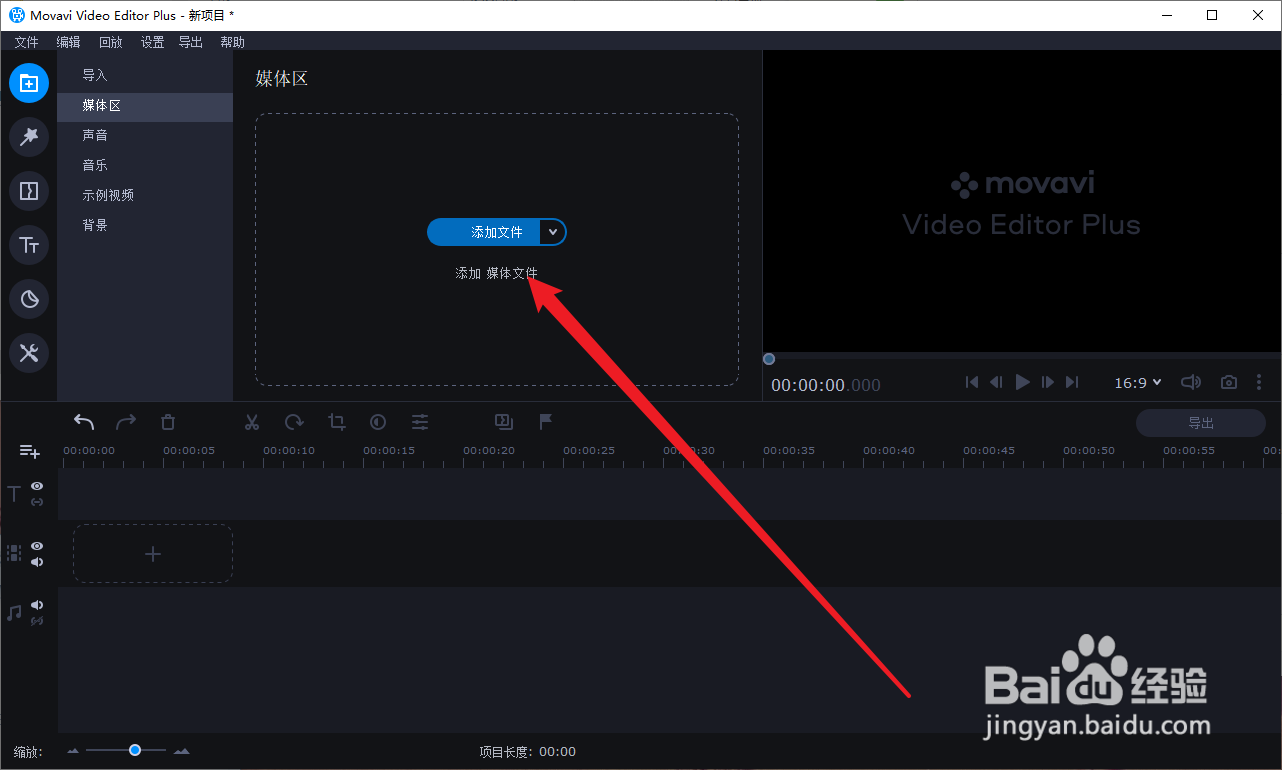1282x770 pixels.
Task: Open the Clip properties sliders icon
Action: pos(420,422)
